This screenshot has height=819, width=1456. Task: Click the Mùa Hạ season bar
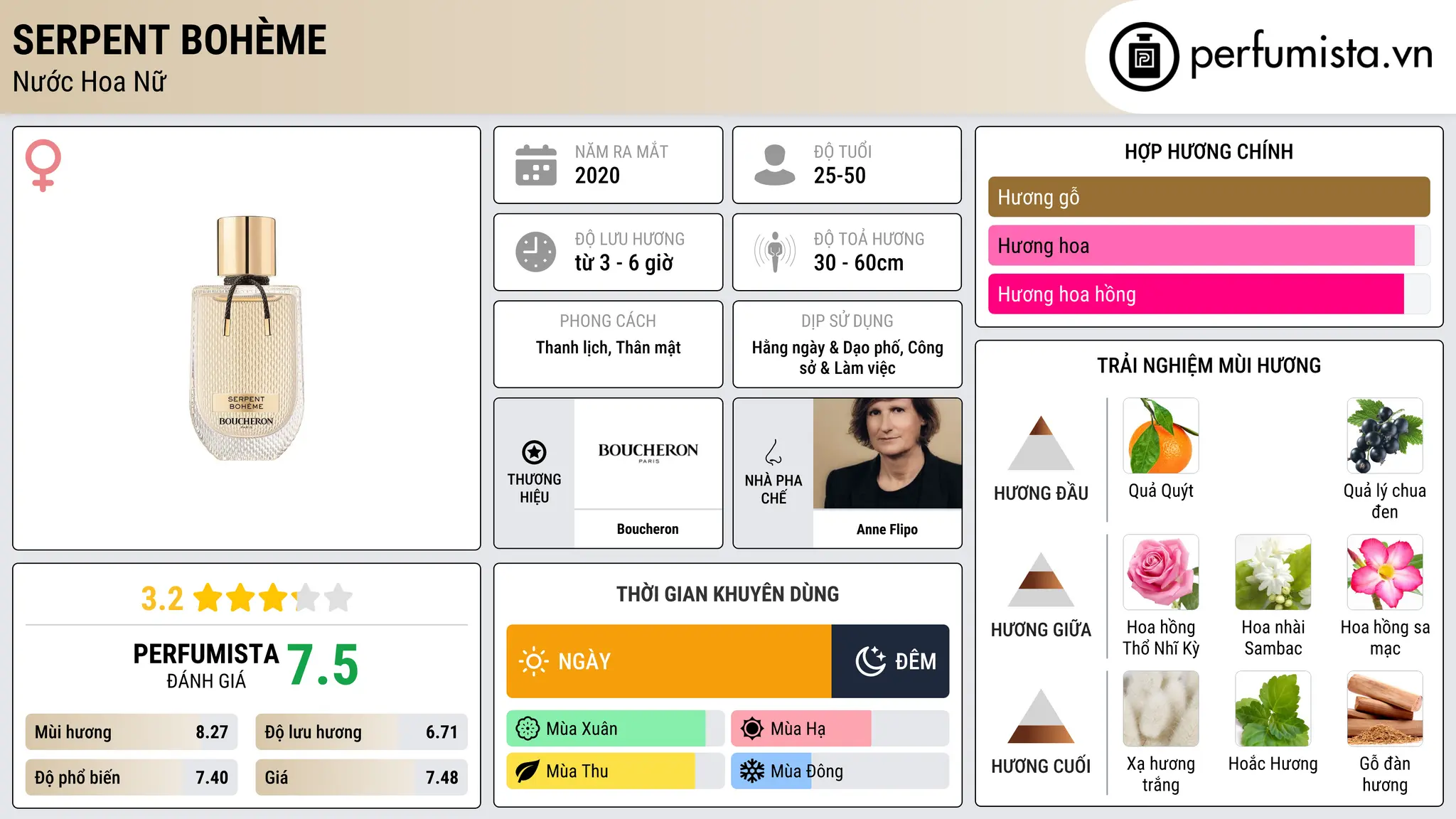840,729
